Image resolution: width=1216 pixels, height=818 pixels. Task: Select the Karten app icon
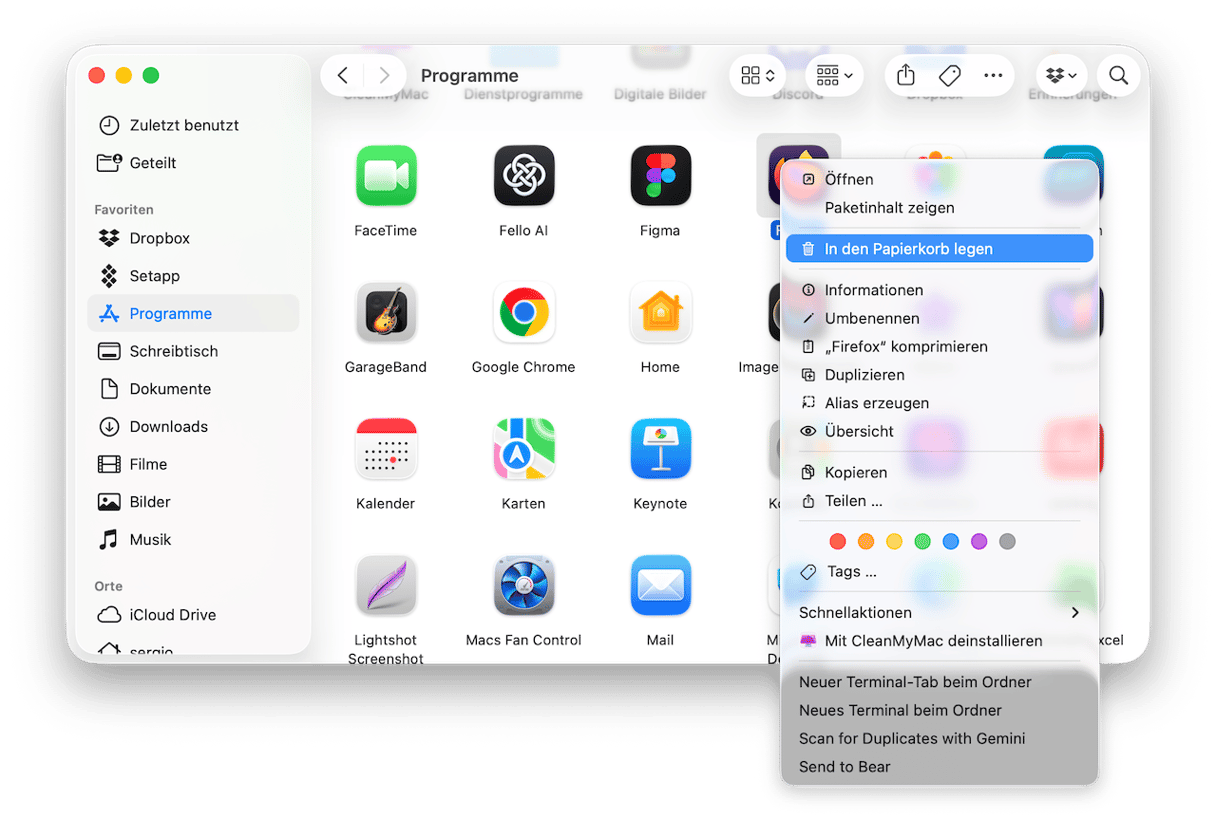(x=524, y=449)
